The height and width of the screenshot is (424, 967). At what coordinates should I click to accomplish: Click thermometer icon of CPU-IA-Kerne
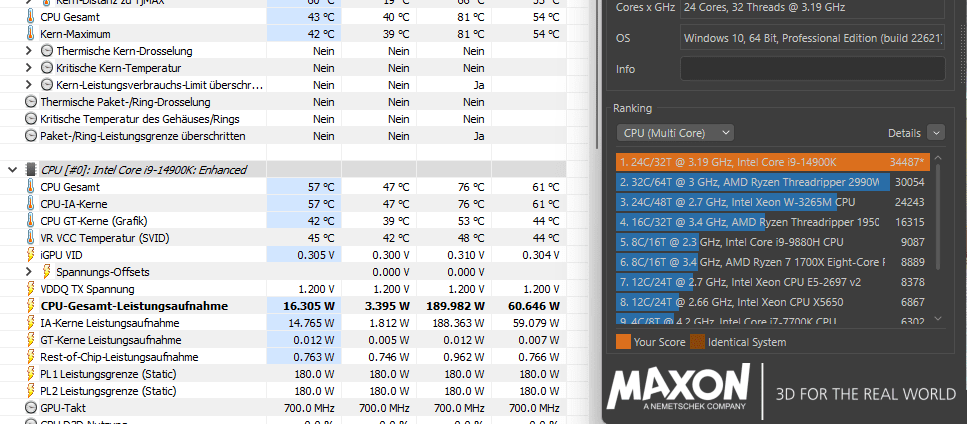[31, 204]
